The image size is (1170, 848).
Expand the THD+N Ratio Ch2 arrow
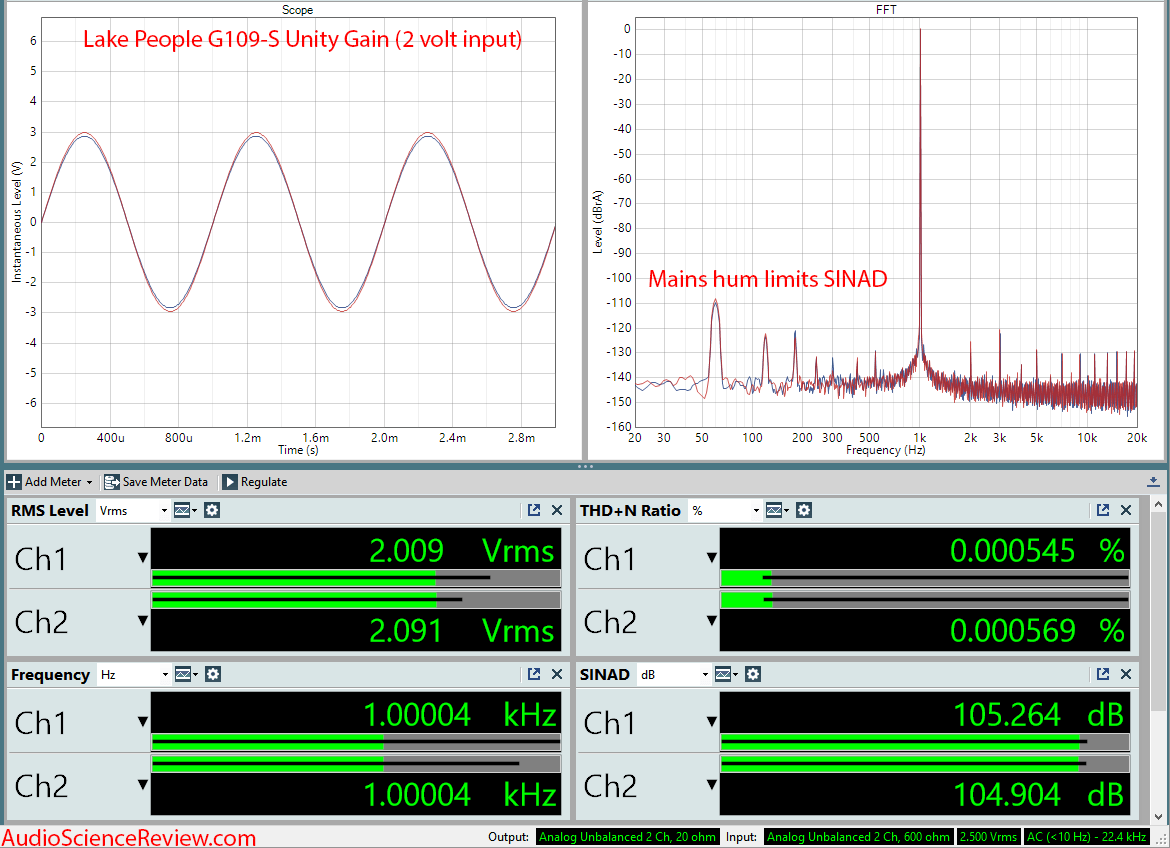[x=712, y=621]
